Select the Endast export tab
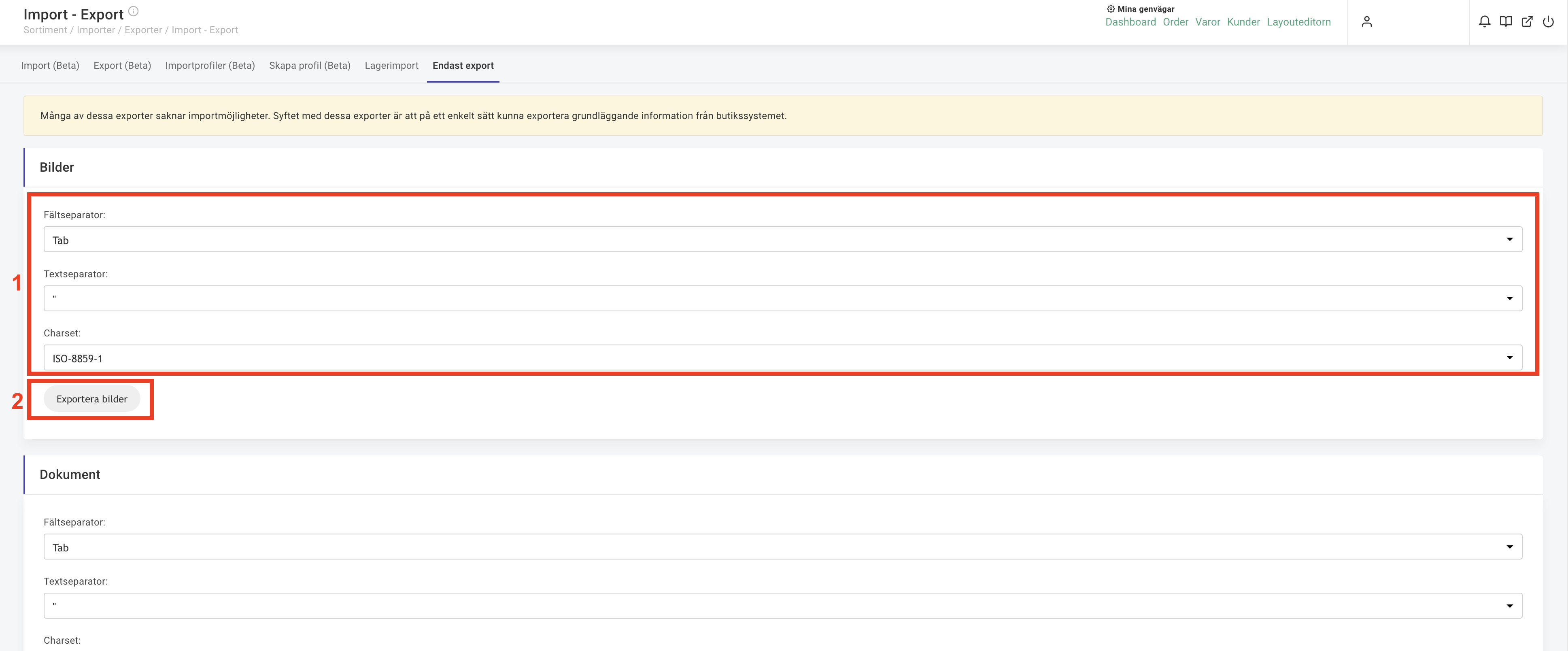The height and width of the screenshot is (651, 1568). 463,65
